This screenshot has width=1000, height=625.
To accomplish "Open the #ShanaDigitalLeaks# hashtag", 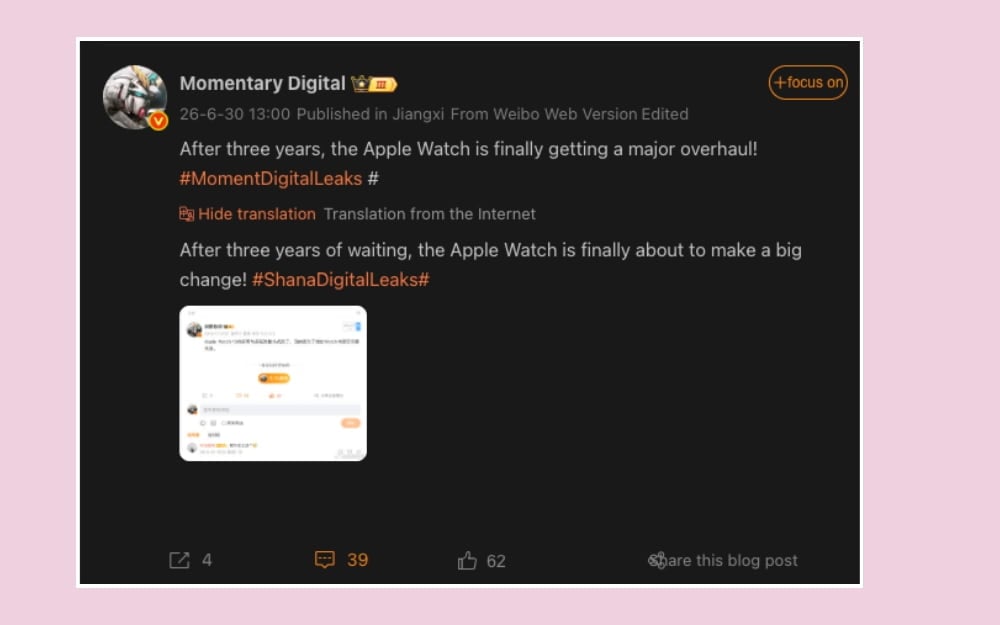I will (x=341, y=279).
